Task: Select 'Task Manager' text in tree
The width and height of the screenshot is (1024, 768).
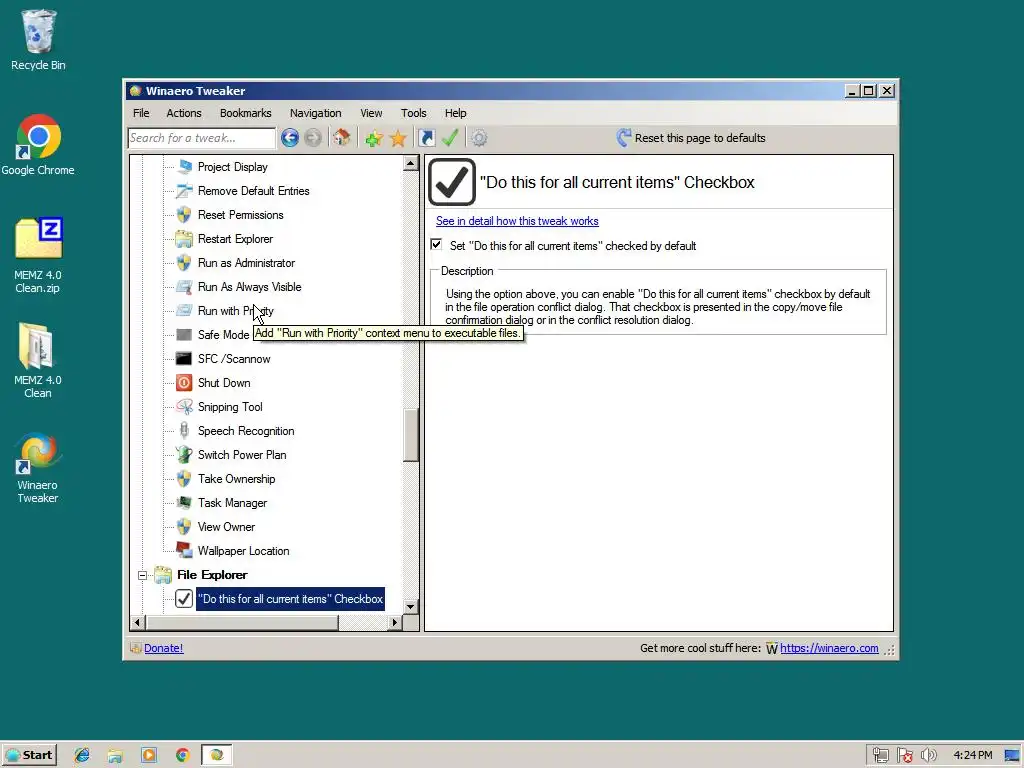Action: click(x=232, y=503)
